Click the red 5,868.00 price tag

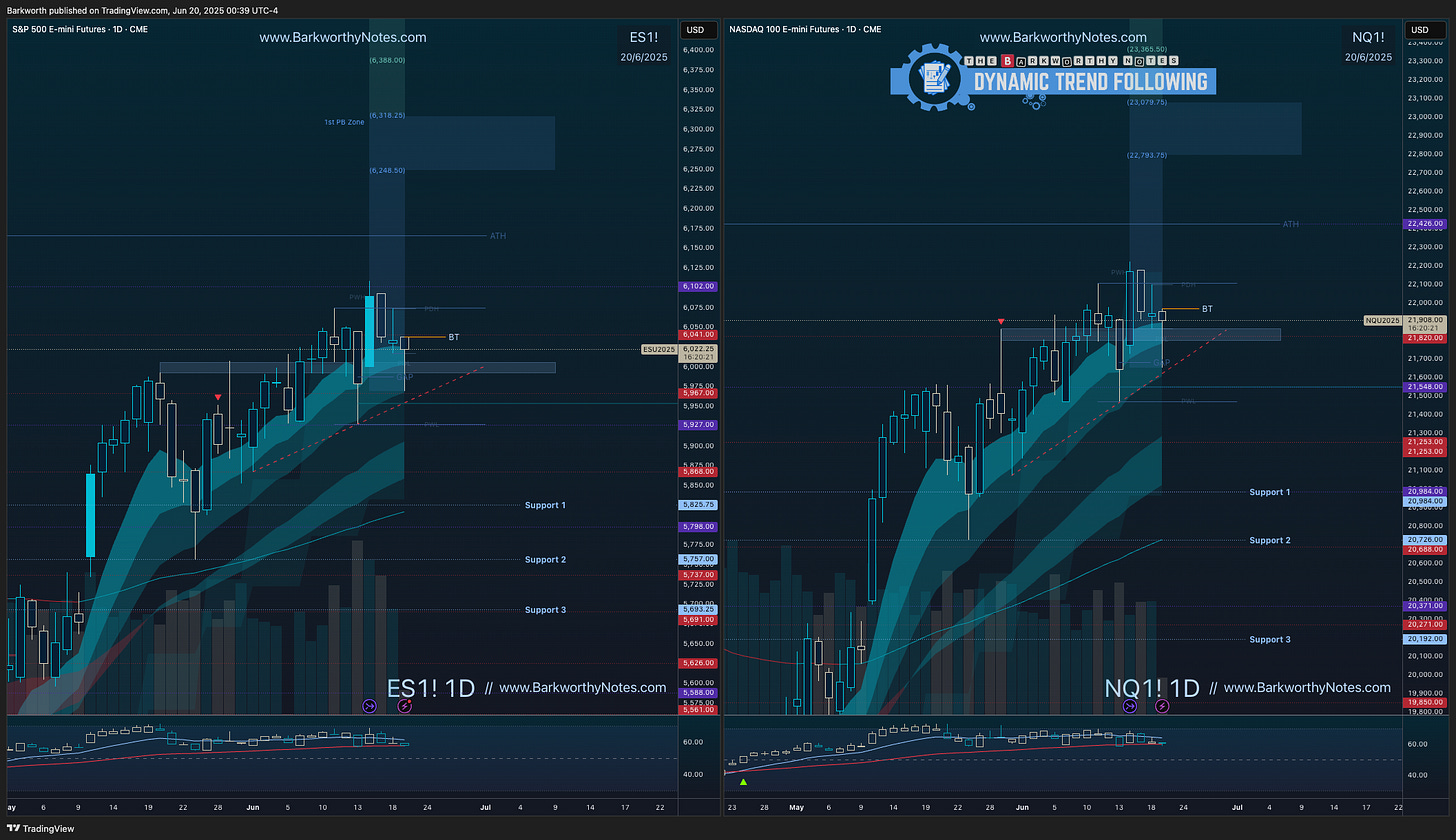point(697,472)
